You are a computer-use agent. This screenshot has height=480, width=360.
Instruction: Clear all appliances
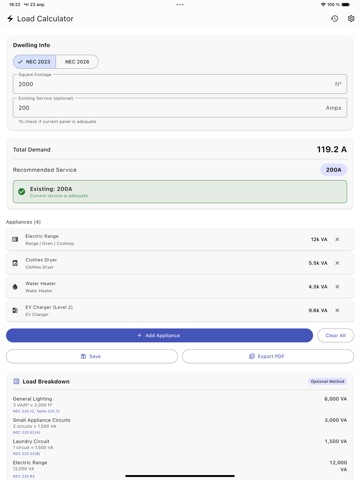coord(335,335)
